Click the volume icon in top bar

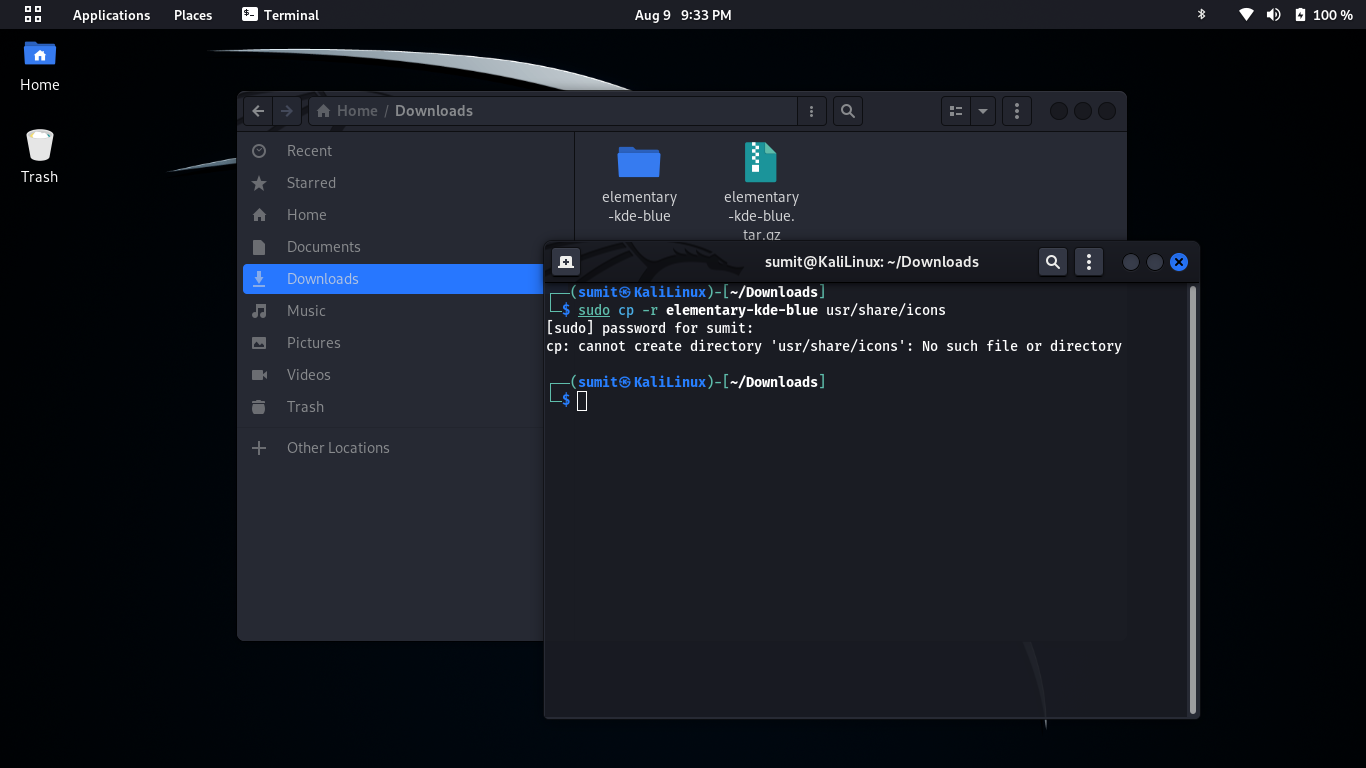(x=1273, y=15)
